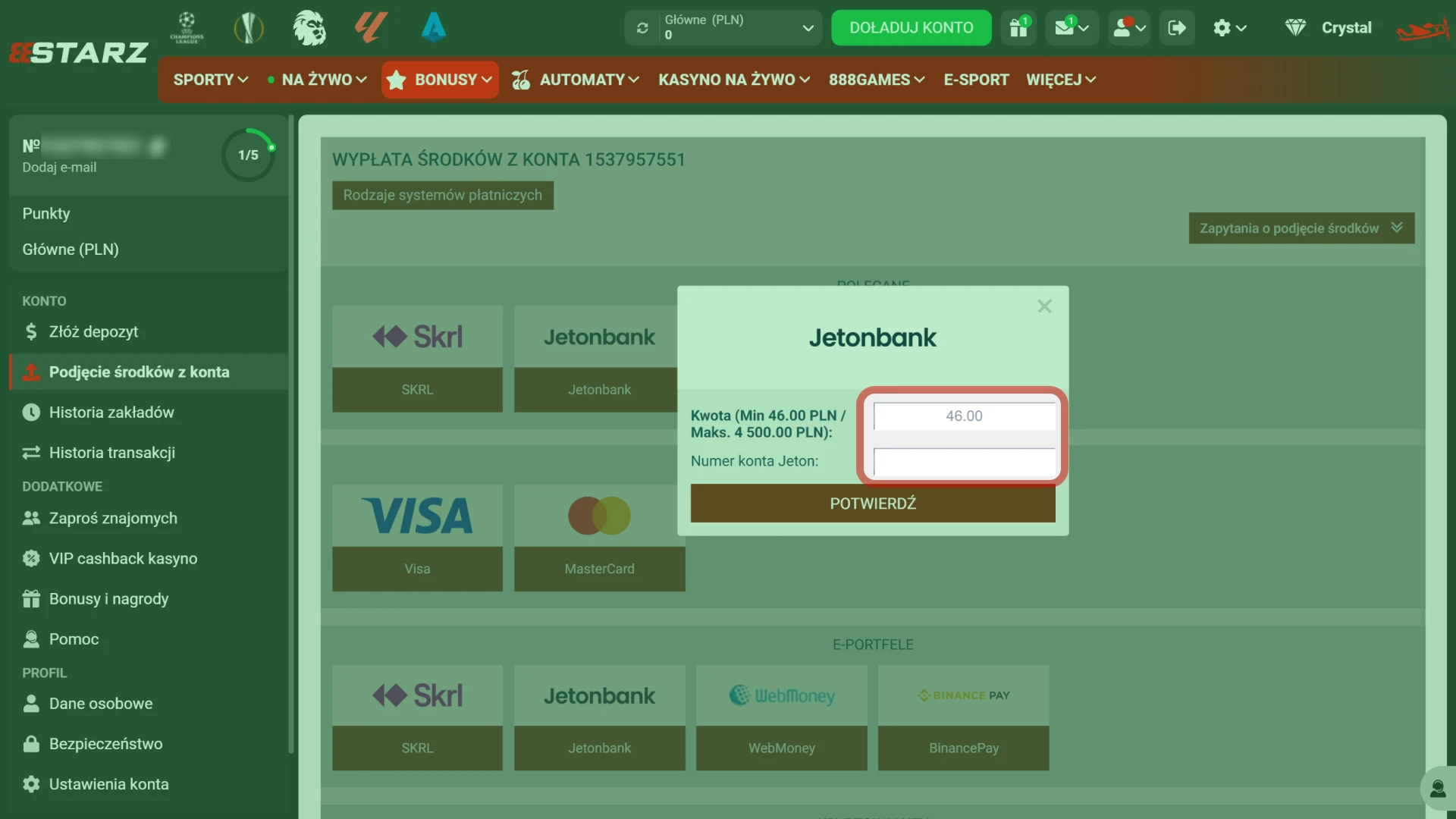
Task: Click the user profile icon in header
Action: [x=1128, y=28]
